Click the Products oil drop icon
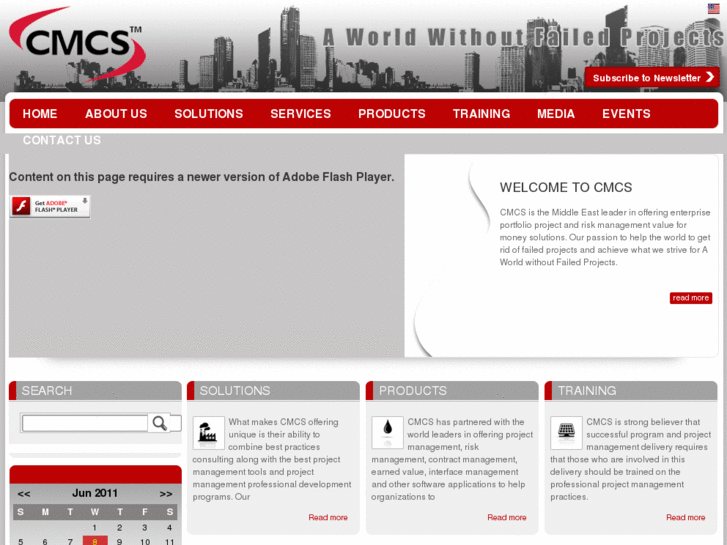Image resolution: width=727 pixels, height=545 pixels. [x=387, y=432]
